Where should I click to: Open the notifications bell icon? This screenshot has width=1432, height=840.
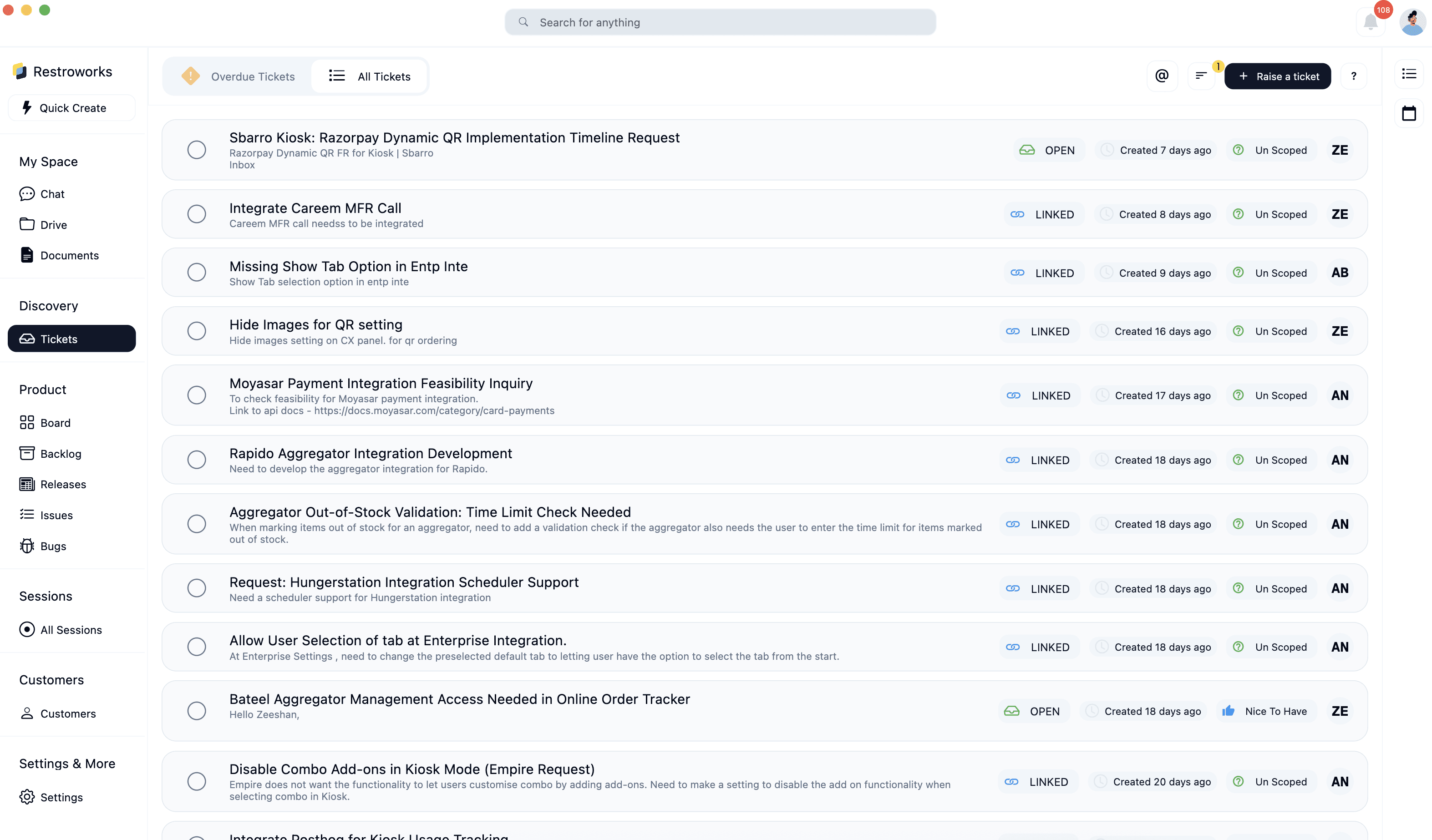[1370, 23]
